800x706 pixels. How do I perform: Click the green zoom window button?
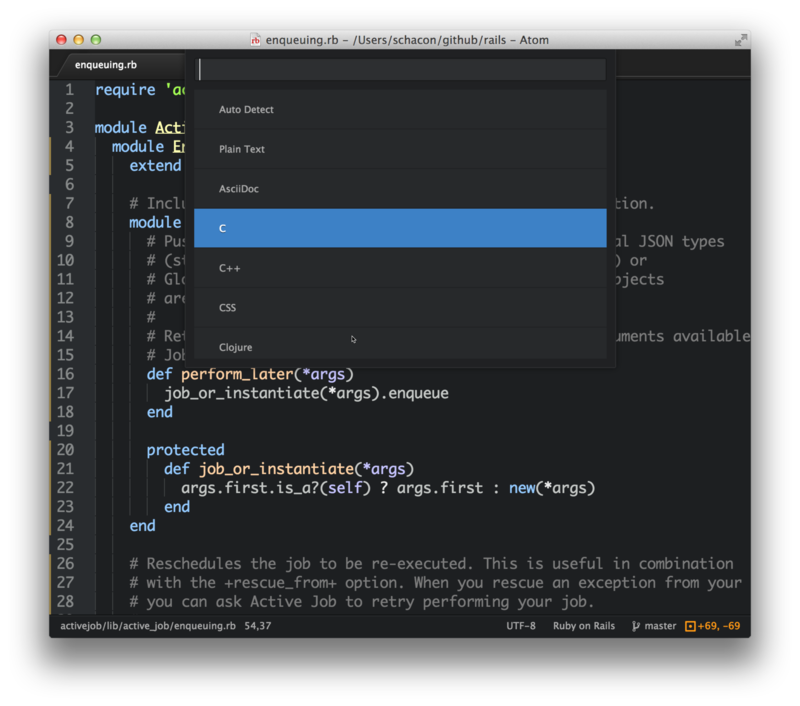[96, 40]
